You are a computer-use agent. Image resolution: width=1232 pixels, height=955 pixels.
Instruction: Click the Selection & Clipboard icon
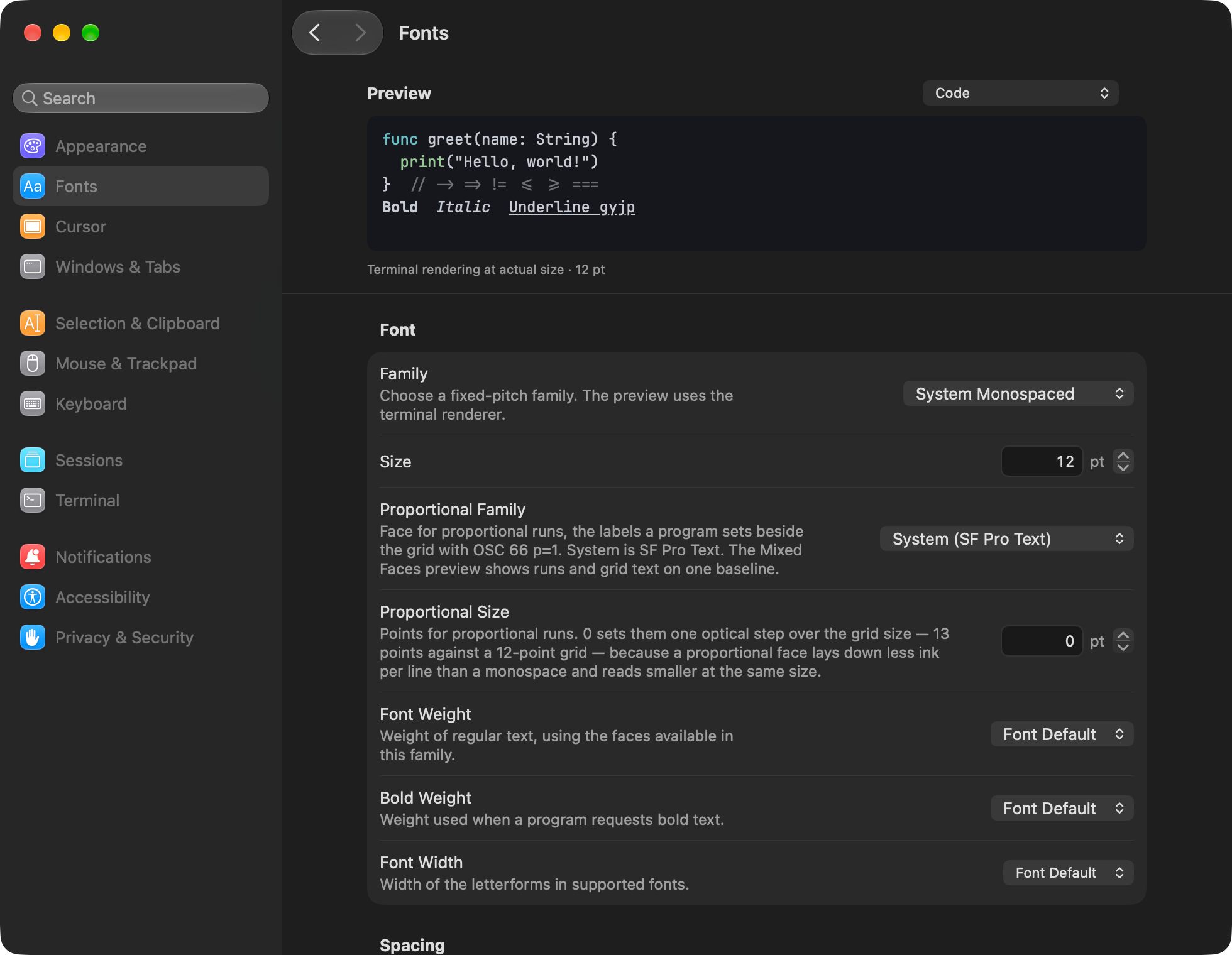coord(33,324)
